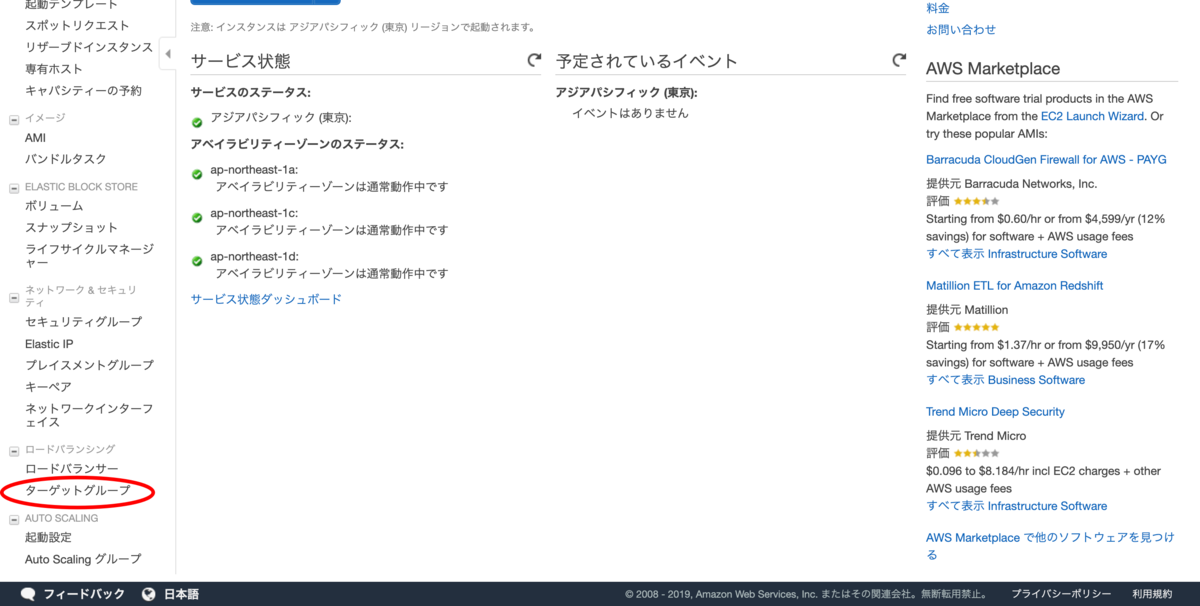Viewport: 1200px width, 606px height.
Task: Refresh the 予定されているイベント panel
Action: coord(899,61)
